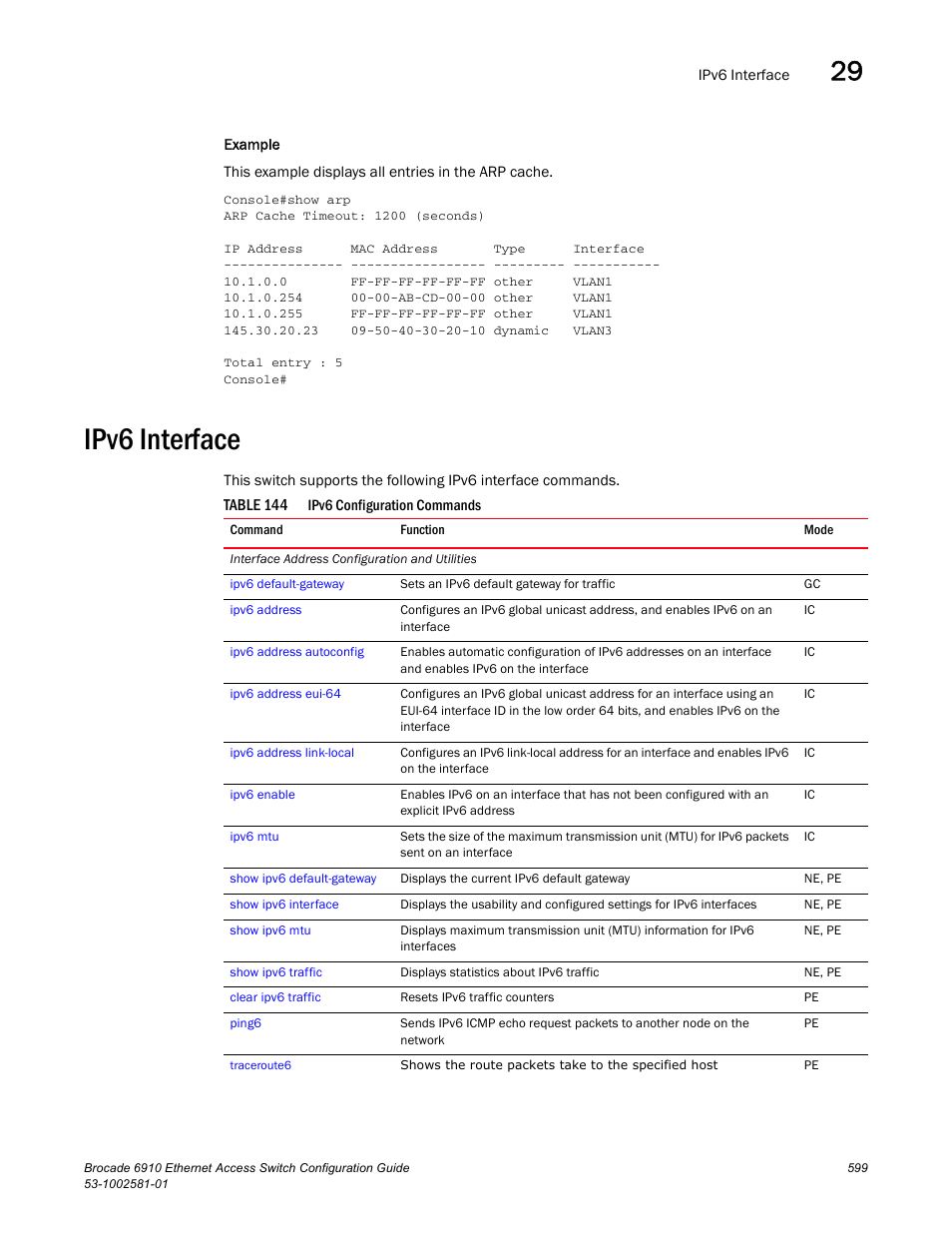The height and width of the screenshot is (1233, 952).
Task: Open the ipv6 default-gateway command link
Action: pos(286,584)
